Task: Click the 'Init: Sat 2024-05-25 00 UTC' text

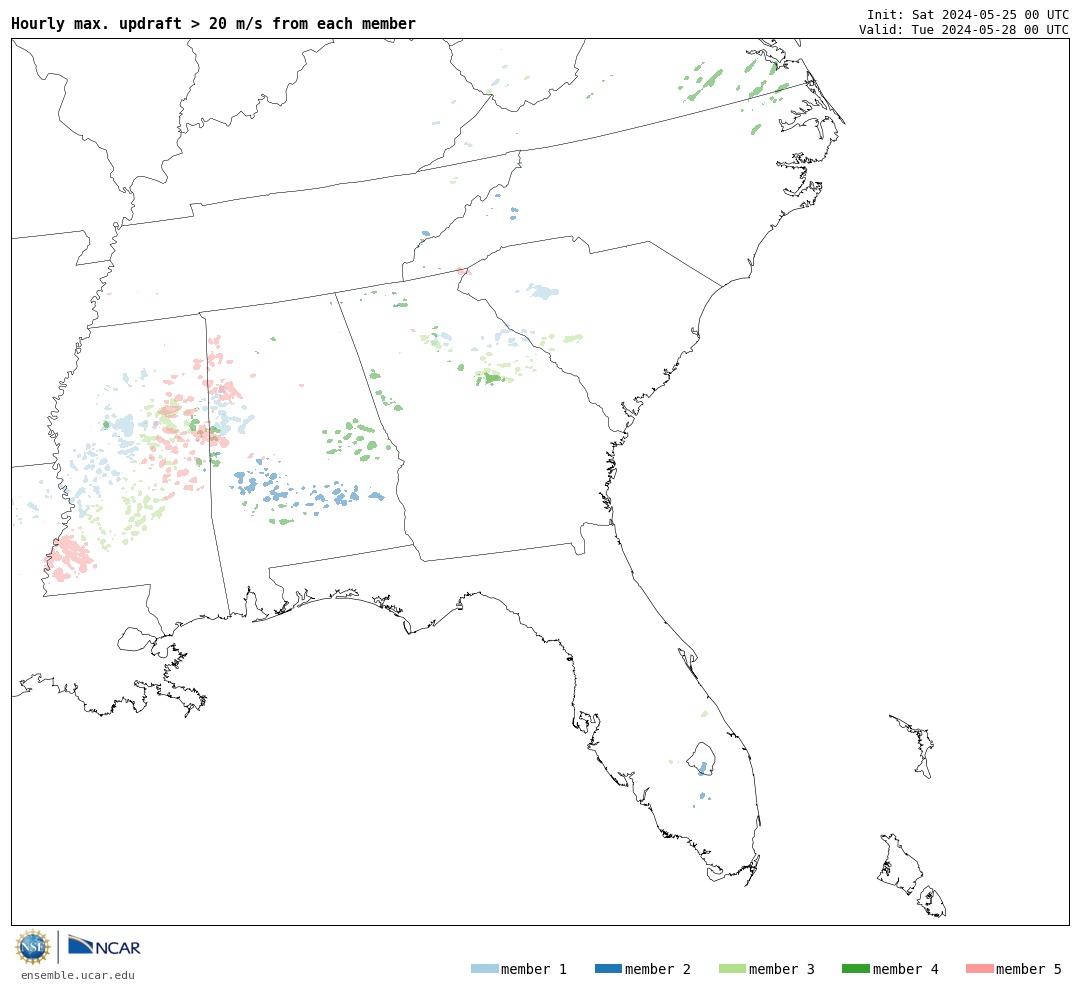Action: coord(968,14)
